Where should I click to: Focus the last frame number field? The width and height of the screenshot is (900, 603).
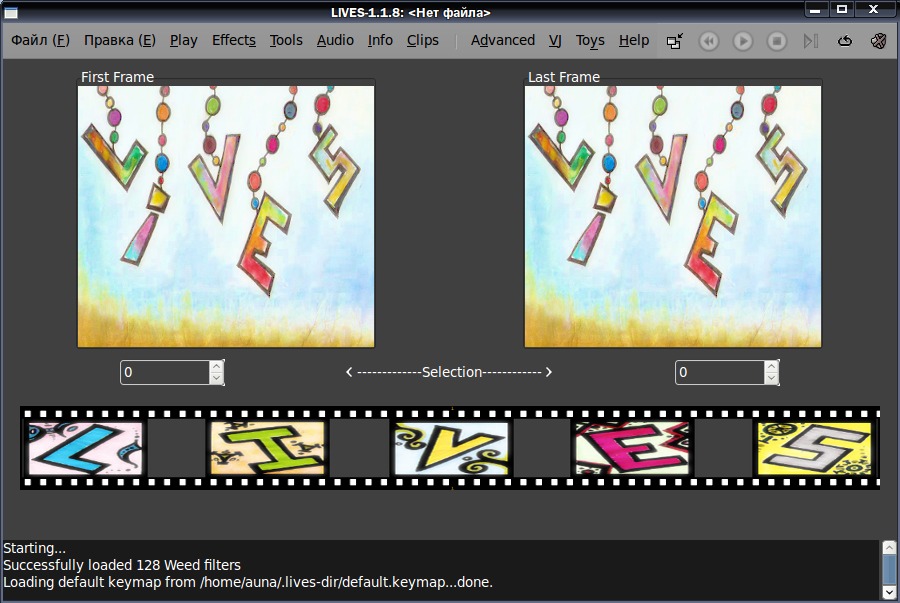720,372
